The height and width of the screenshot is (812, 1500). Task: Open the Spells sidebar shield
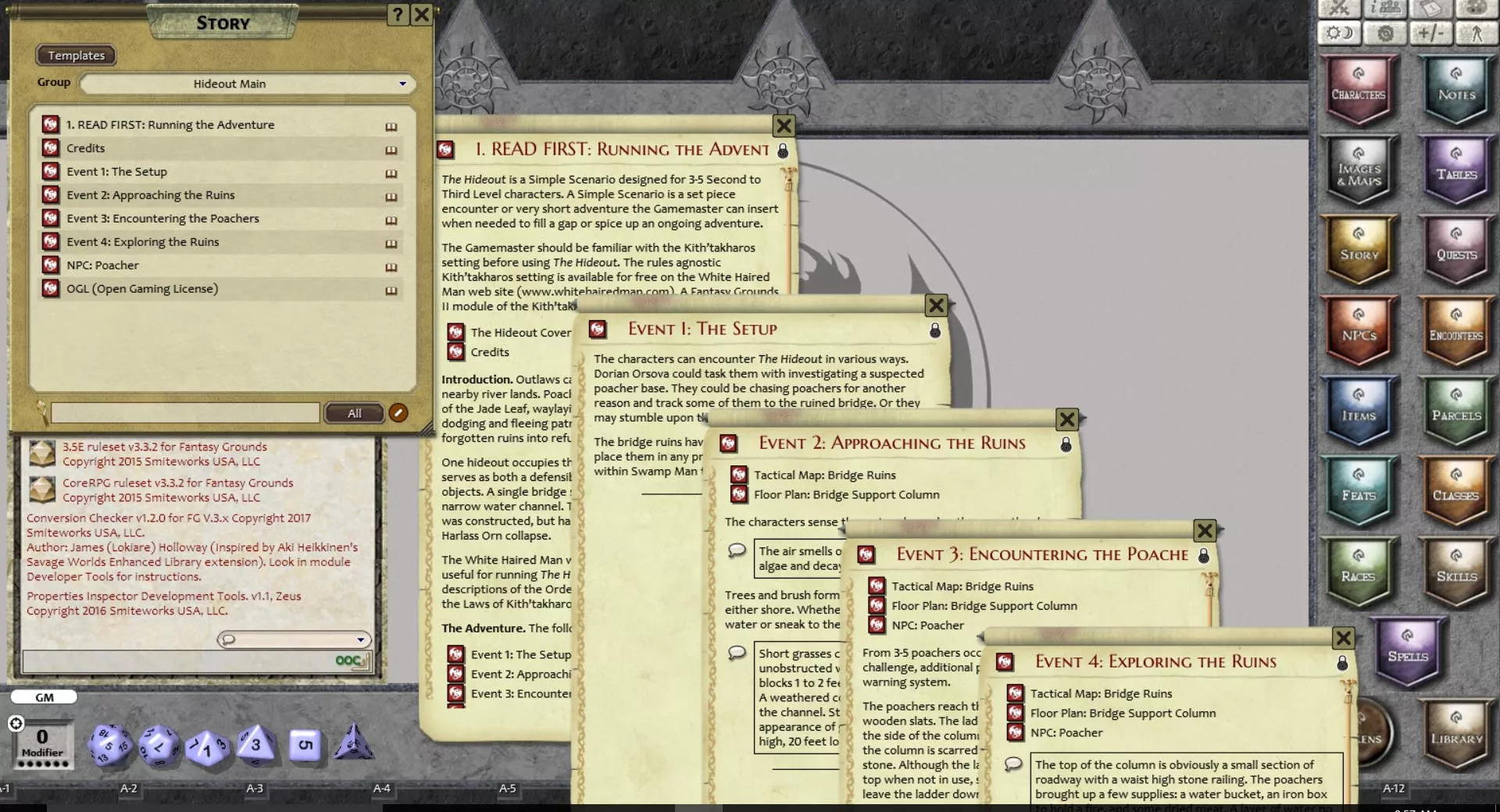click(x=1408, y=654)
